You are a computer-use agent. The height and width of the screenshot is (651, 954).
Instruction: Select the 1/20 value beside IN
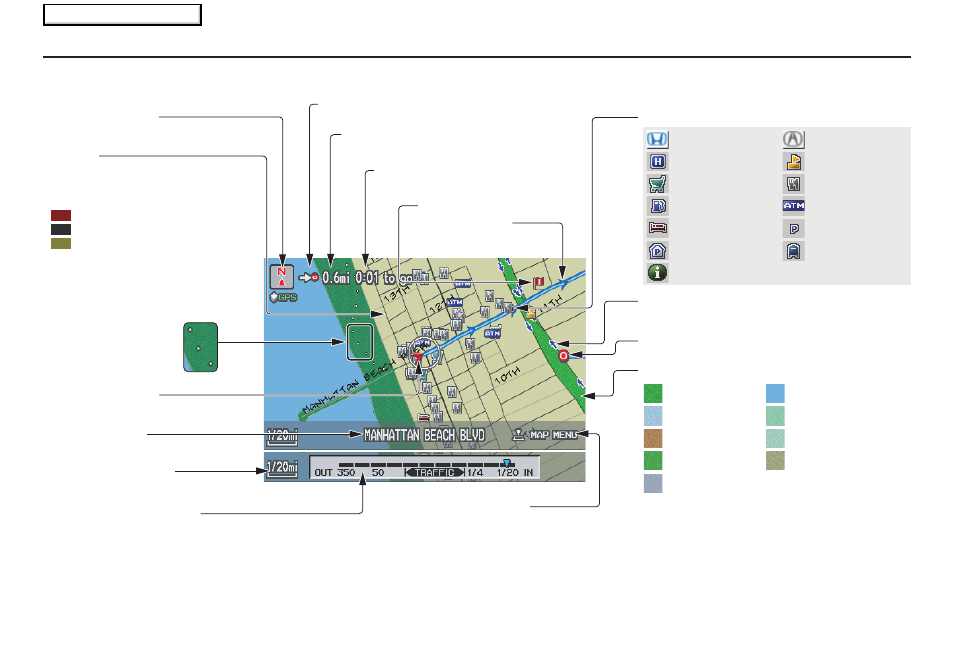click(507, 473)
